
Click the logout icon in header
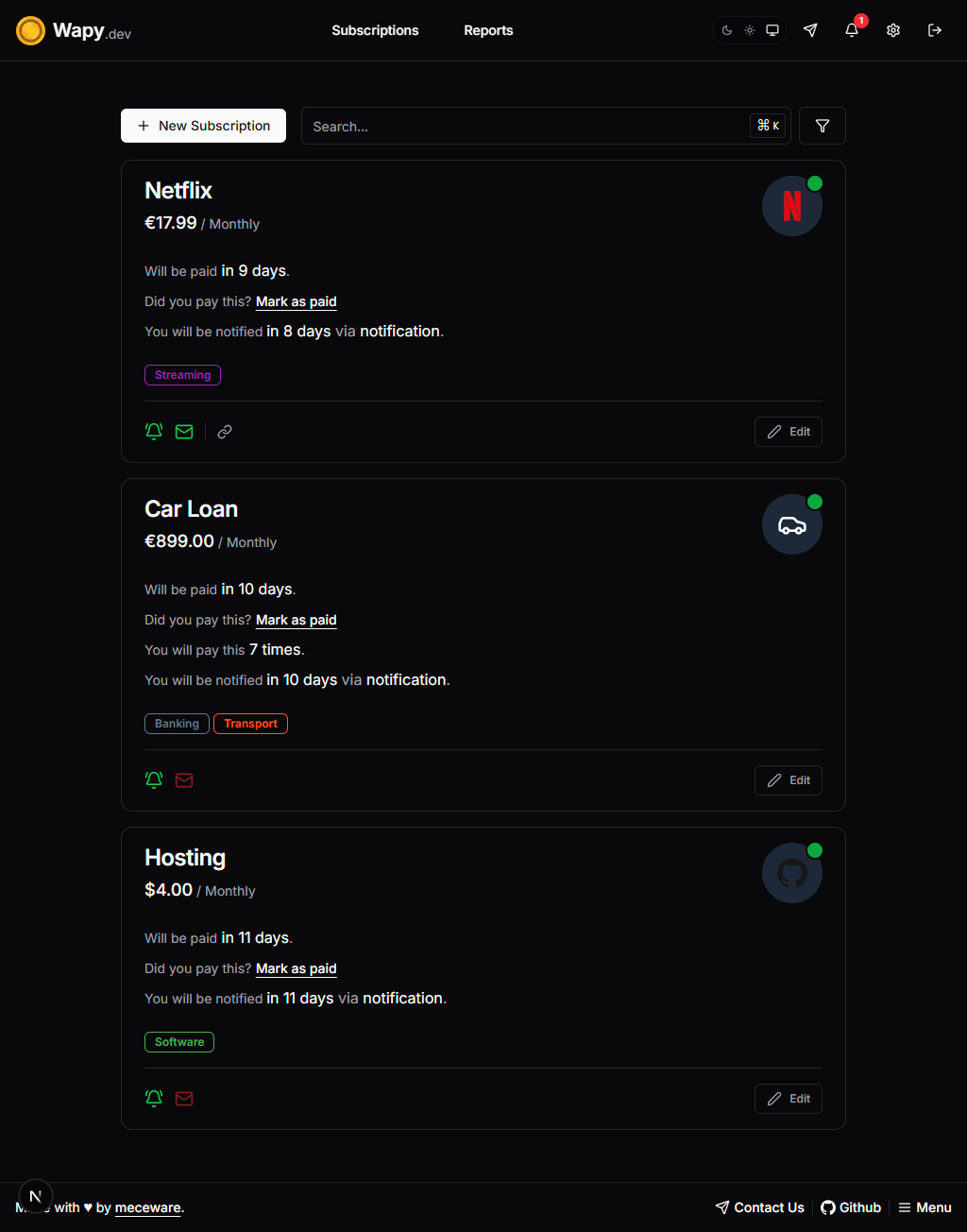pyautogui.click(x=935, y=30)
